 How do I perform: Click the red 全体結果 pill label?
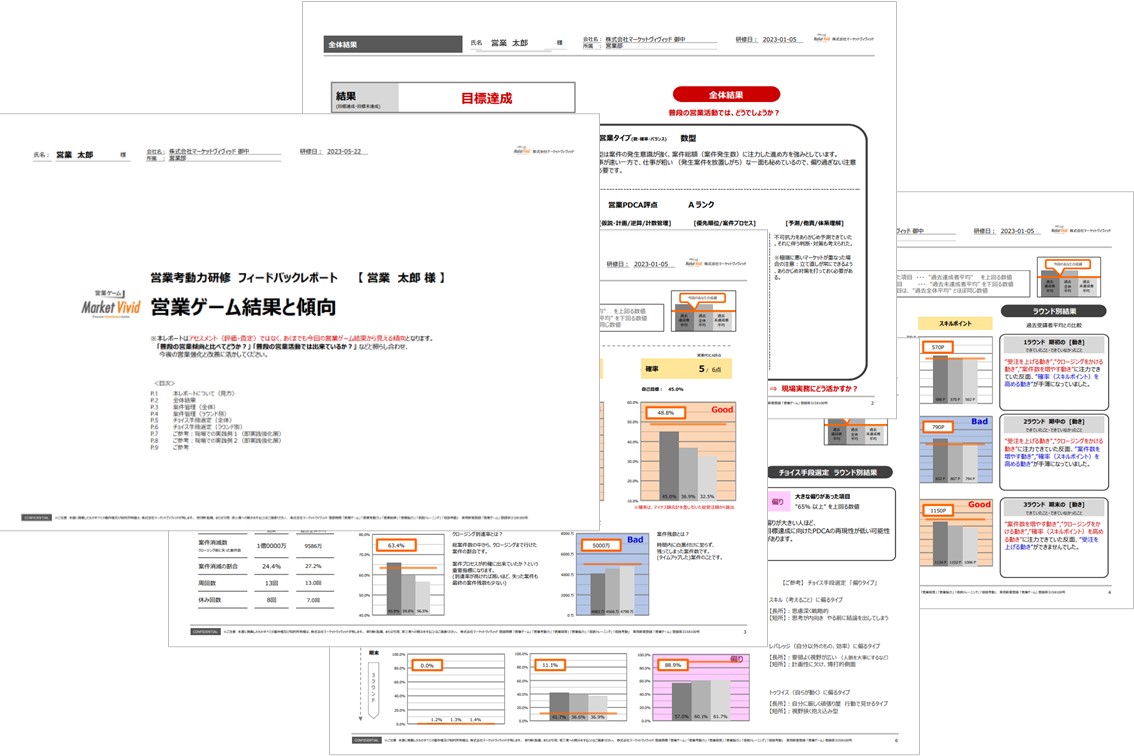726,95
